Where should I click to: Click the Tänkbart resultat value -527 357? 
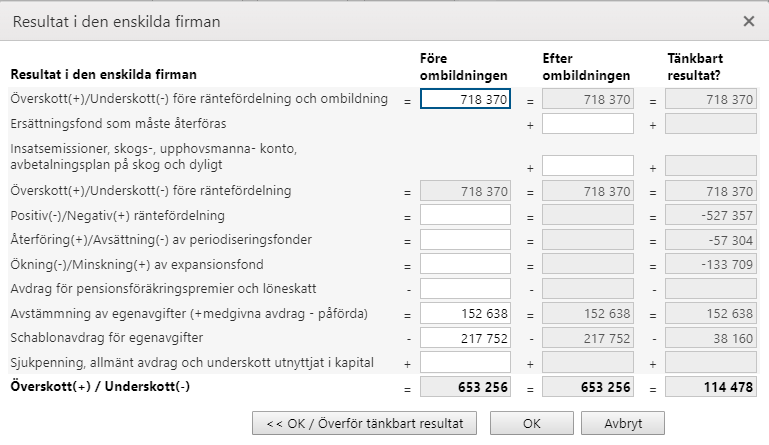click(x=711, y=215)
